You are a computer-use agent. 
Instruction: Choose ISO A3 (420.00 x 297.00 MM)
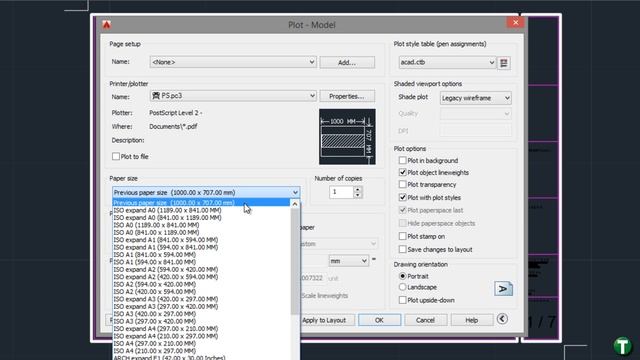tap(155, 314)
